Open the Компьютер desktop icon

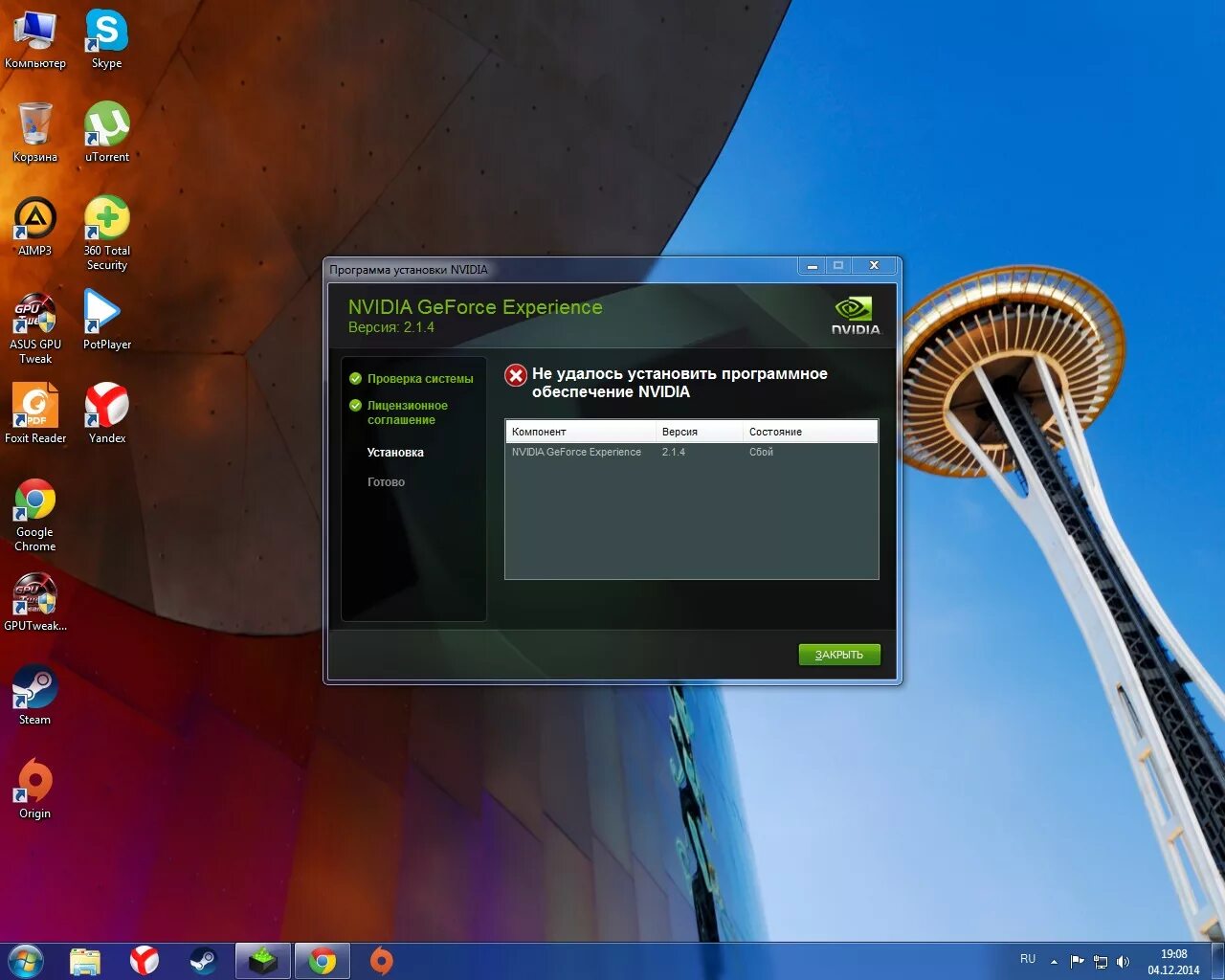point(35,38)
